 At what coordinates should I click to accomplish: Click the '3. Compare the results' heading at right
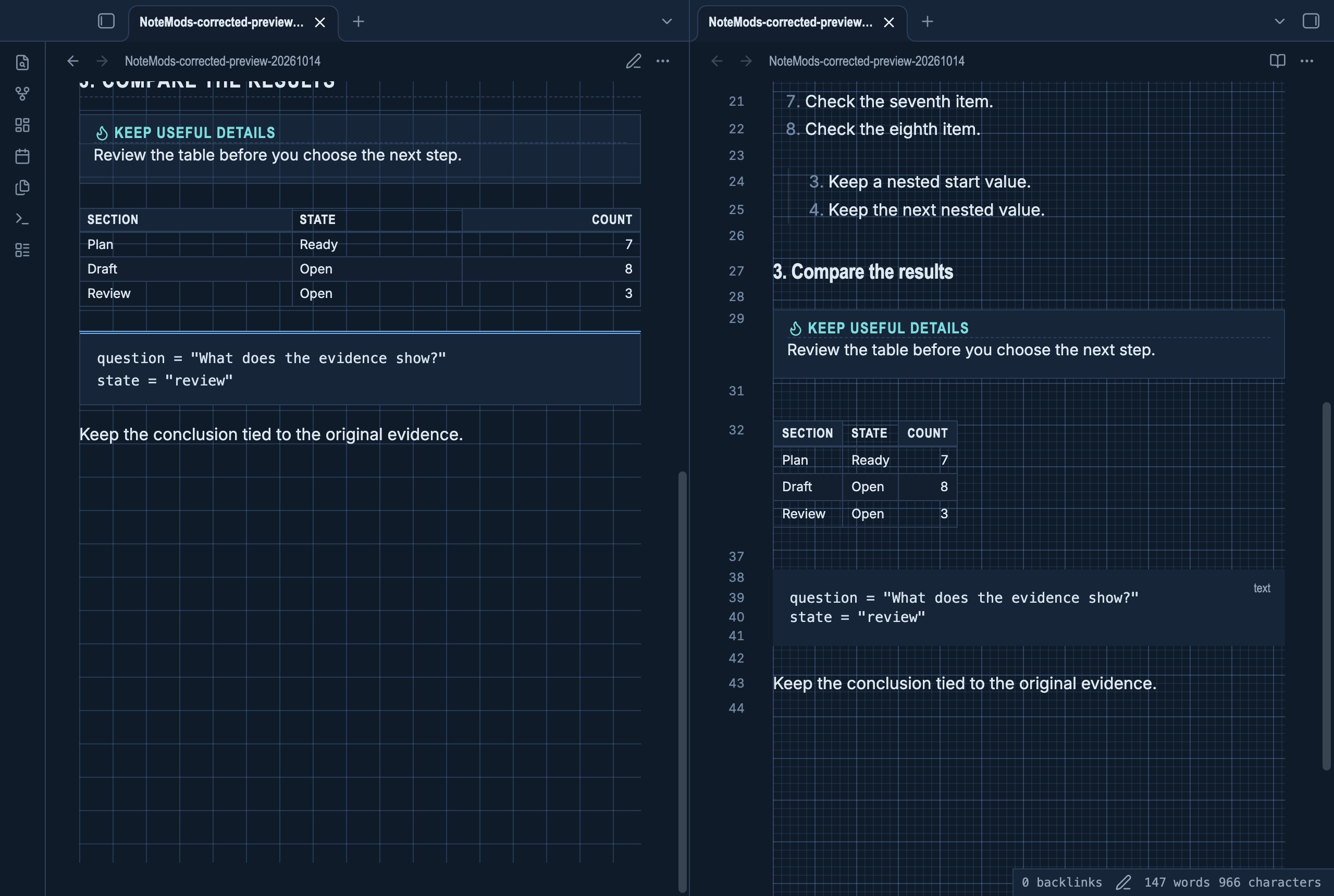[862, 271]
